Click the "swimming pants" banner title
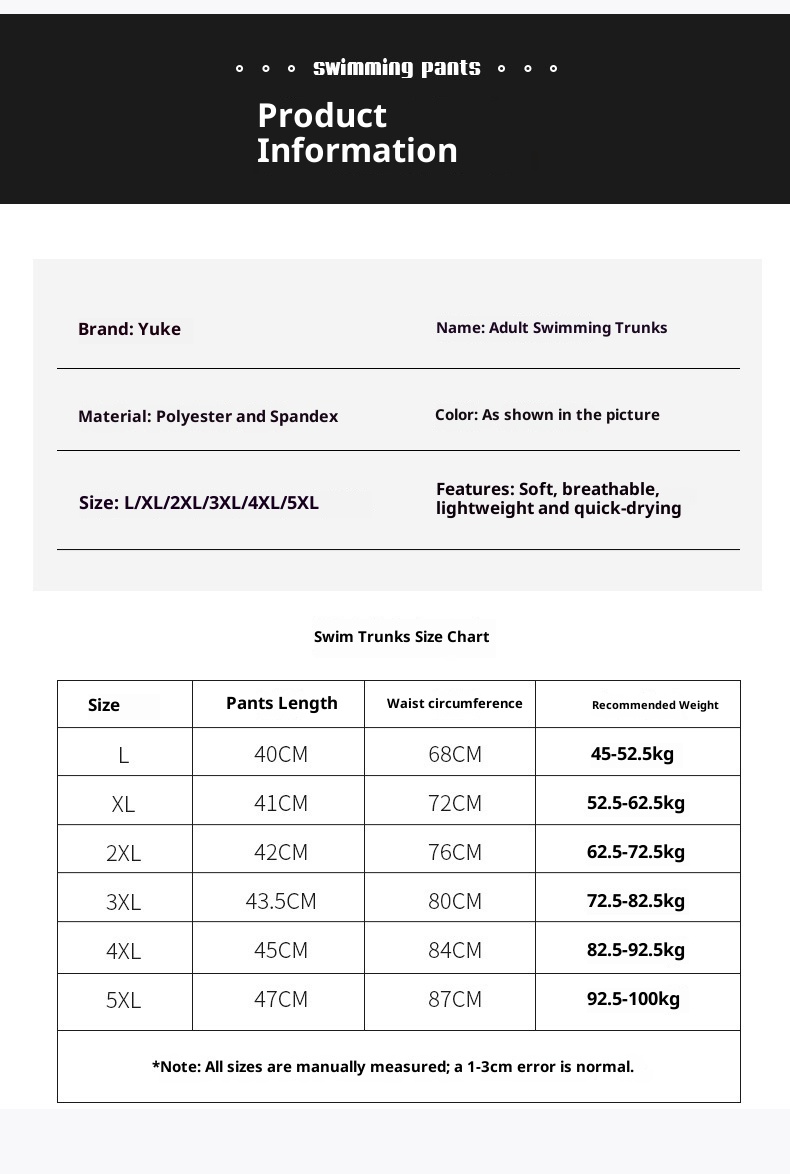The width and height of the screenshot is (790, 1174). coord(396,68)
